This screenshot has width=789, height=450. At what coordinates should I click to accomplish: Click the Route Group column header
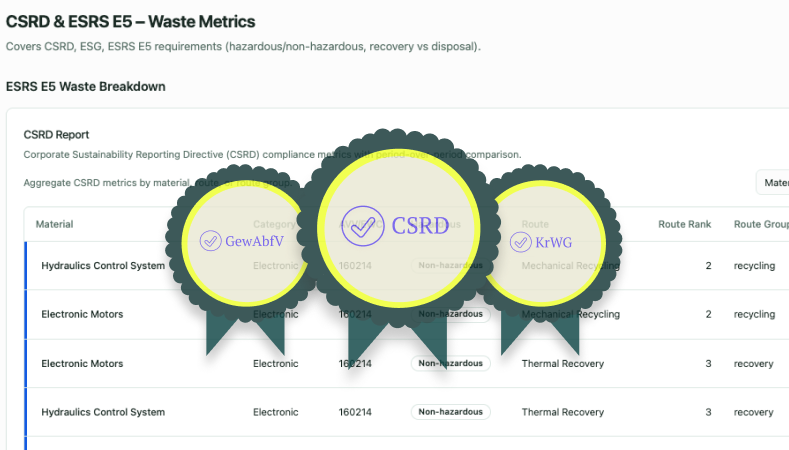[x=761, y=224]
